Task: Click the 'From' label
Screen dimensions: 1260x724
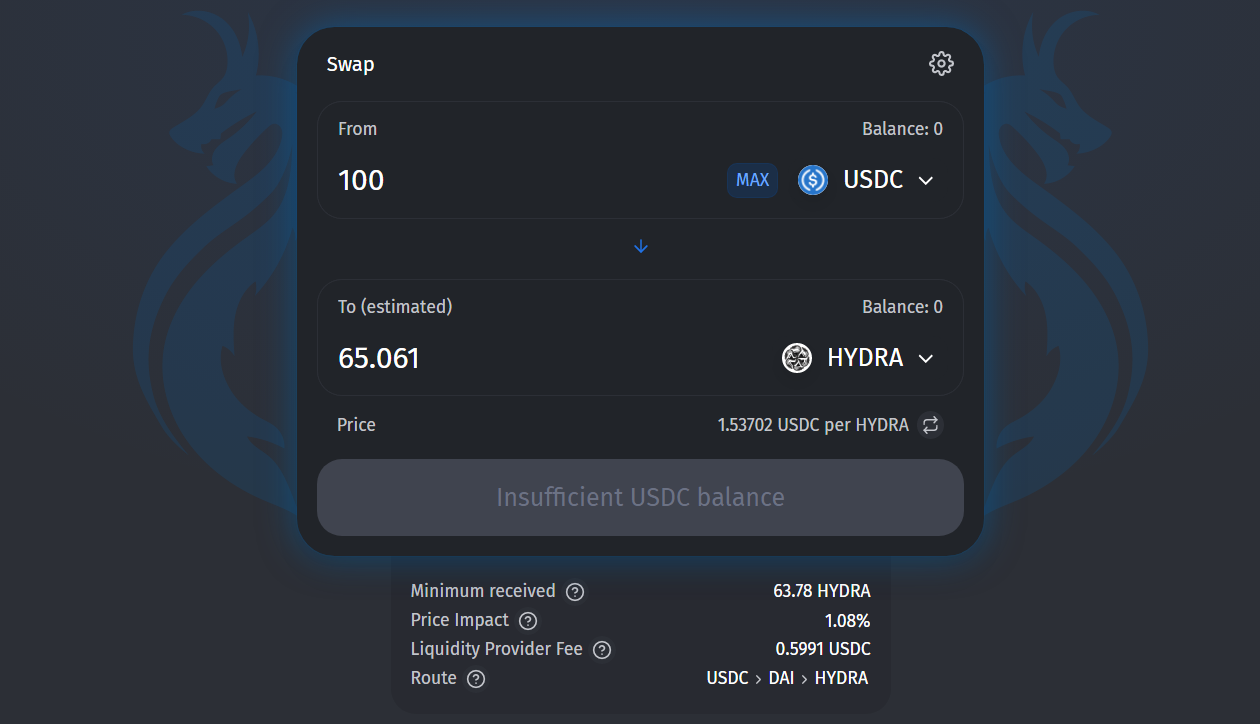Action: pyautogui.click(x=357, y=129)
